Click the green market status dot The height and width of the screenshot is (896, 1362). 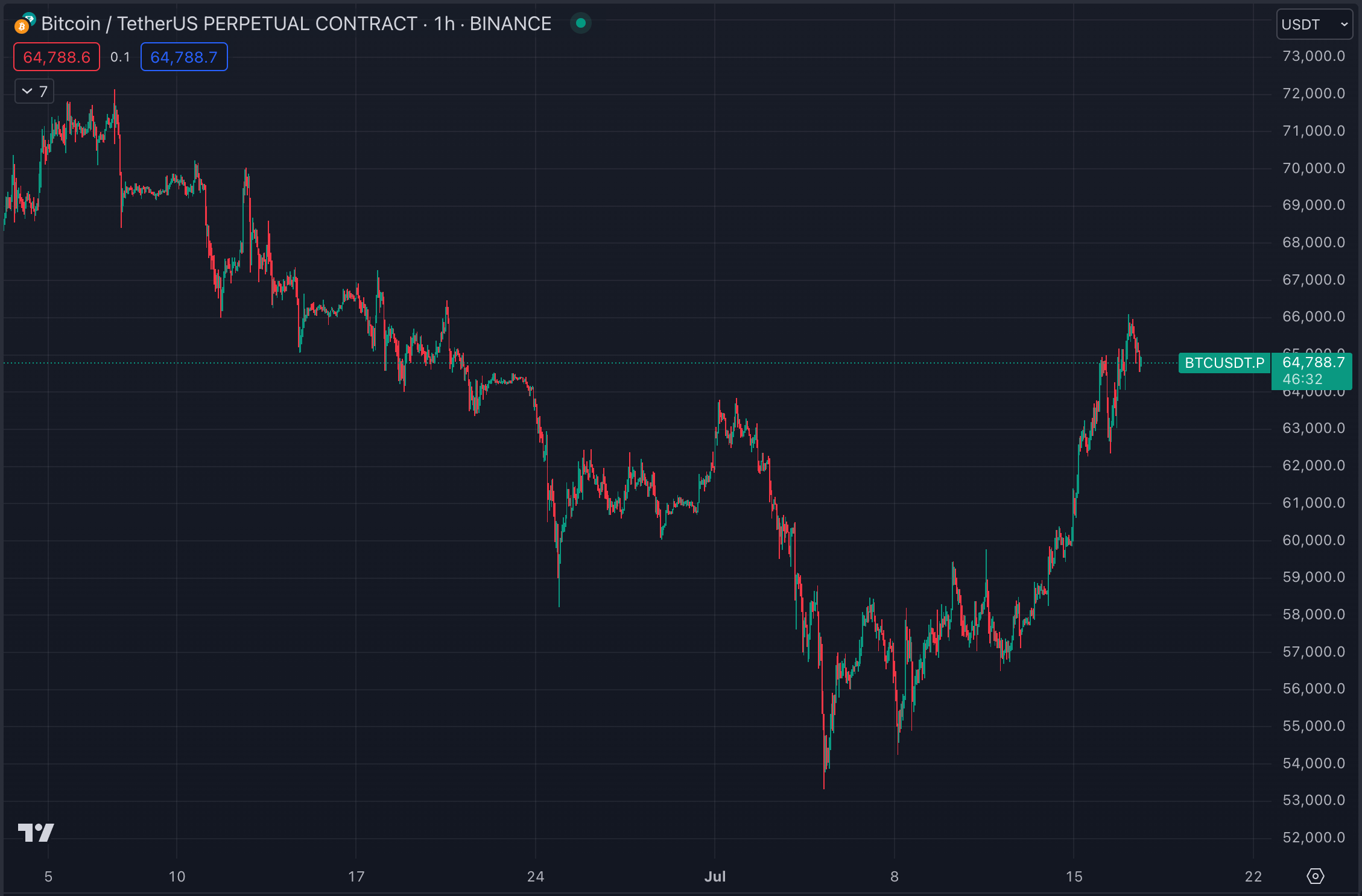(x=580, y=24)
